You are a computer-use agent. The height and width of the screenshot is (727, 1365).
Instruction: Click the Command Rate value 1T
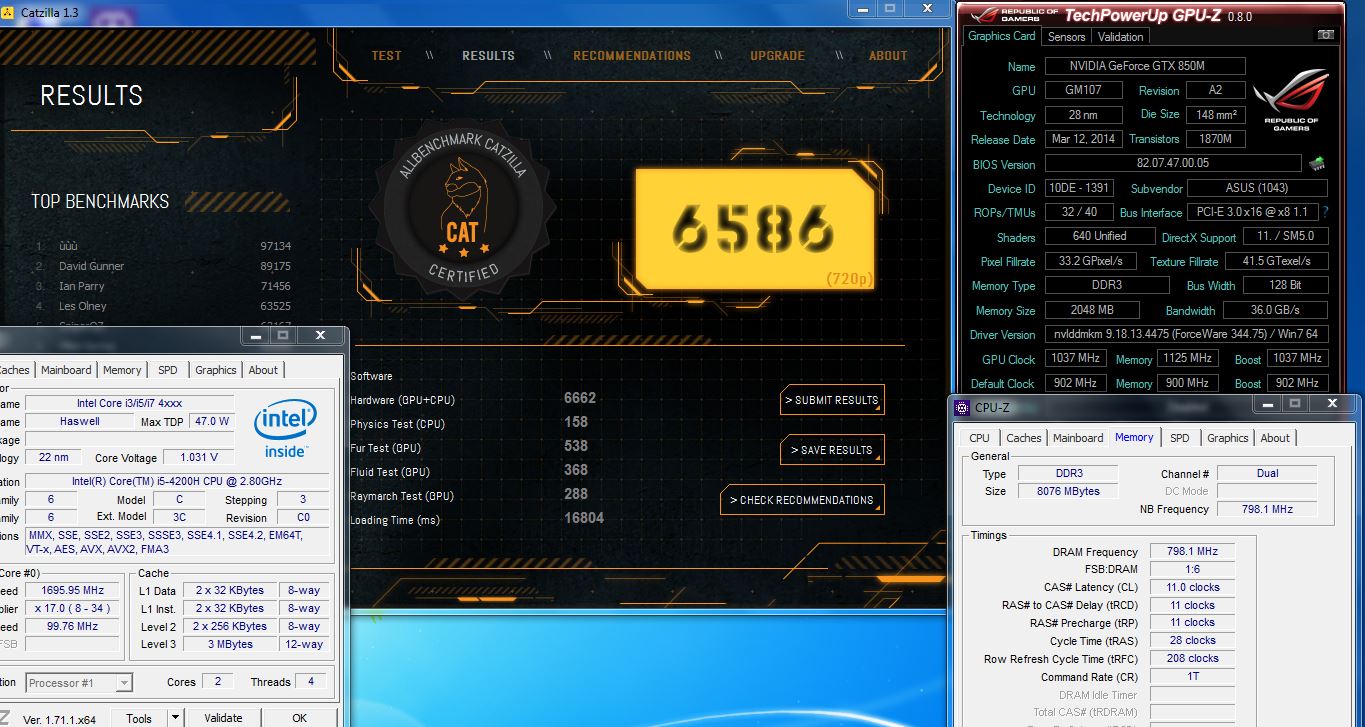1192,677
